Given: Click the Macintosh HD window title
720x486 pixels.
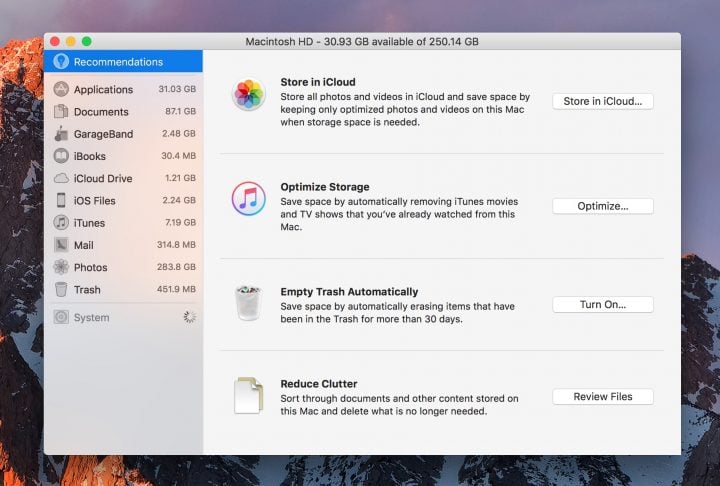Looking at the screenshot, I should pos(362,41).
